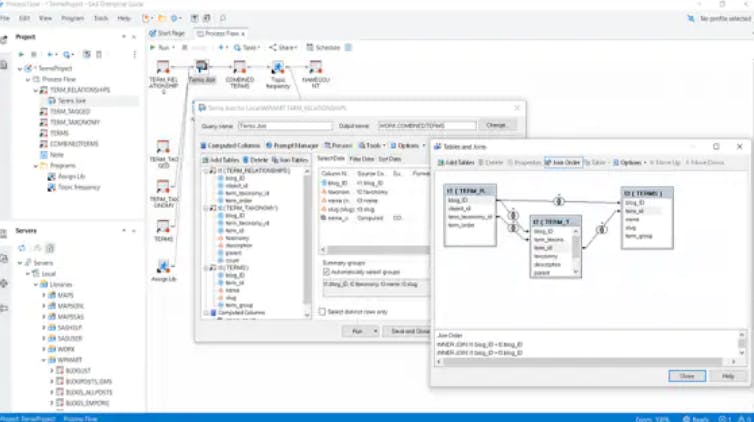Collapse the Programs folder in Project tree
754x422 pixels.
point(36,166)
